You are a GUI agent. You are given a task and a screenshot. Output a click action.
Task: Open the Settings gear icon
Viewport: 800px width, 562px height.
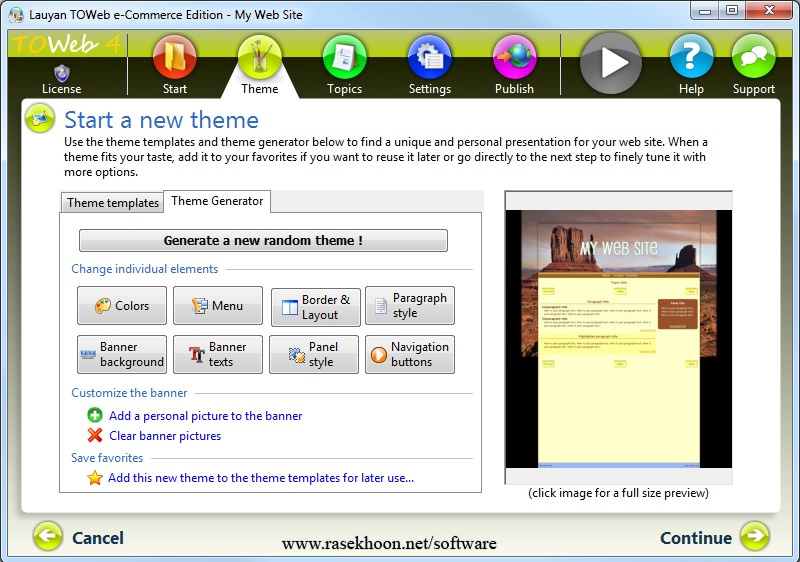430,57
